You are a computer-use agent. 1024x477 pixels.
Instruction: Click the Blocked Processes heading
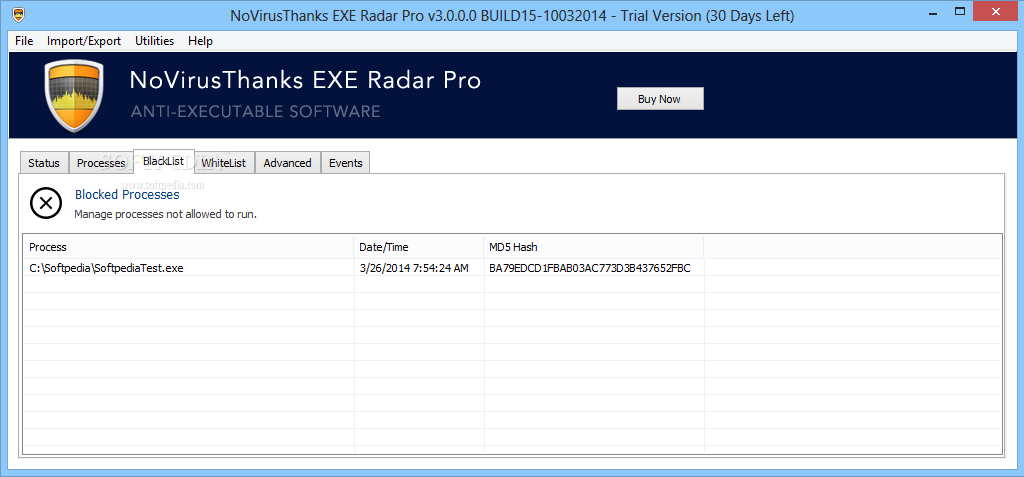[x=127, y=194]
